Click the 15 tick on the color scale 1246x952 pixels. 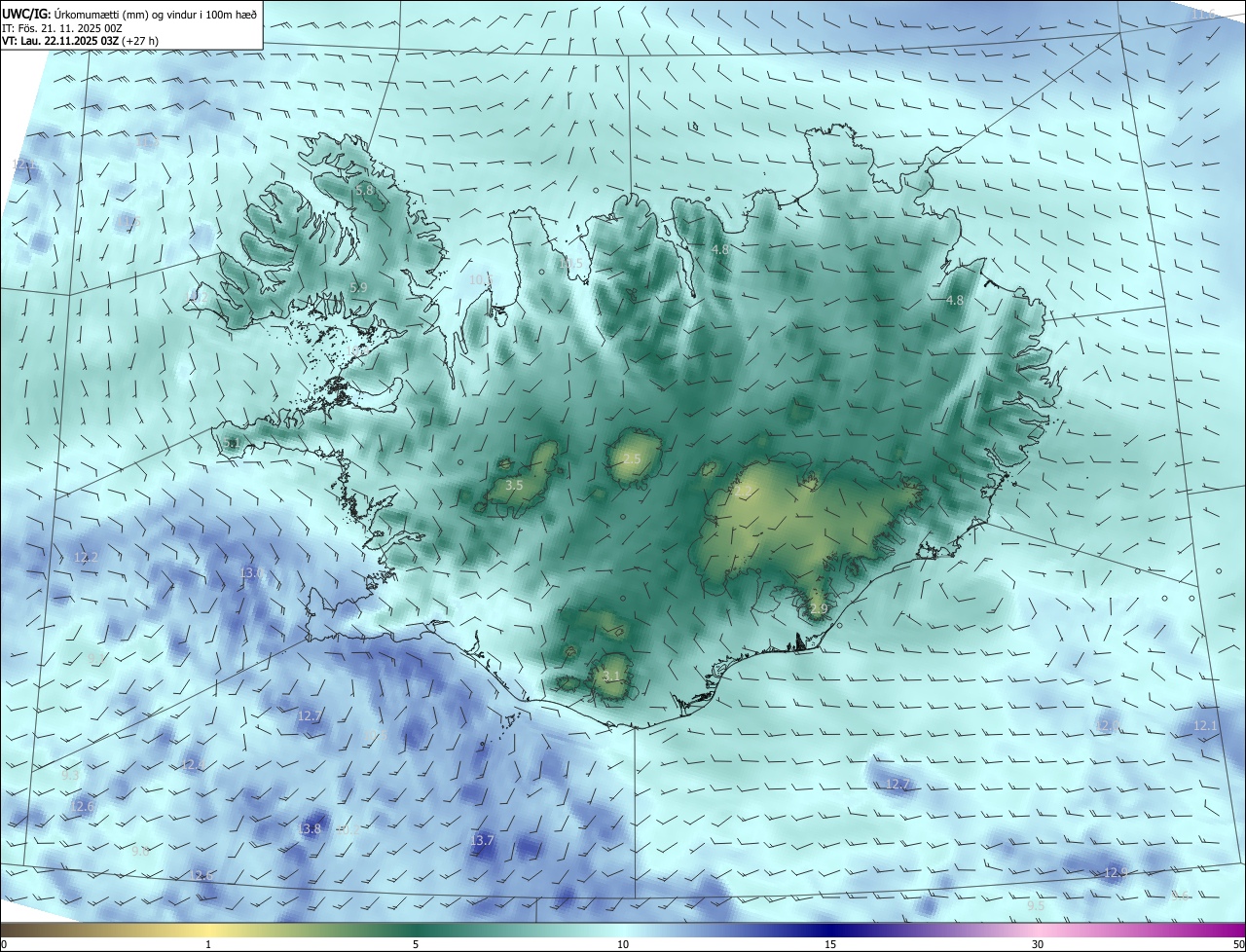[x=830, y=944]
